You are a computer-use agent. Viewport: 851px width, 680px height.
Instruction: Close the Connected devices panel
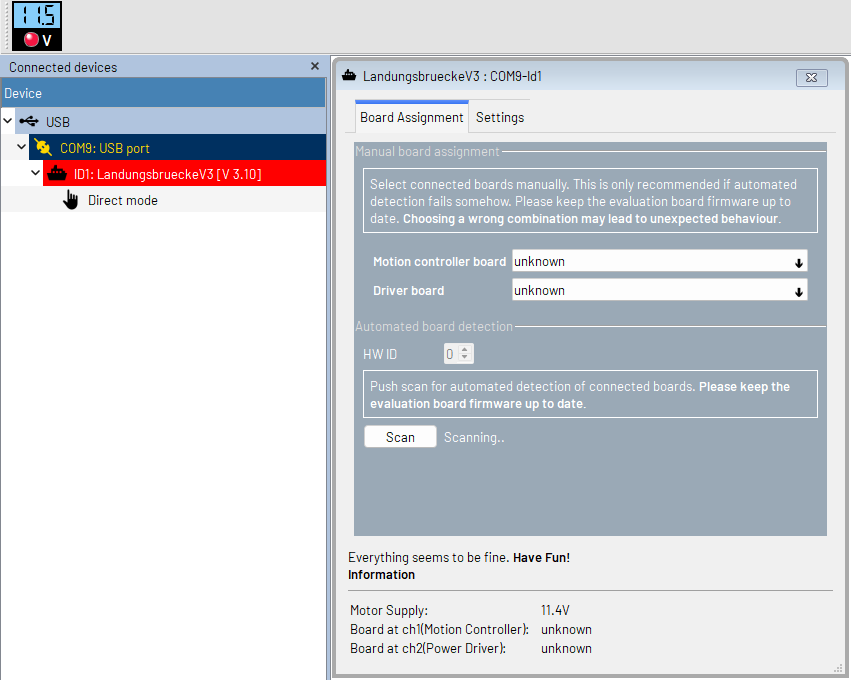(315, 66)
